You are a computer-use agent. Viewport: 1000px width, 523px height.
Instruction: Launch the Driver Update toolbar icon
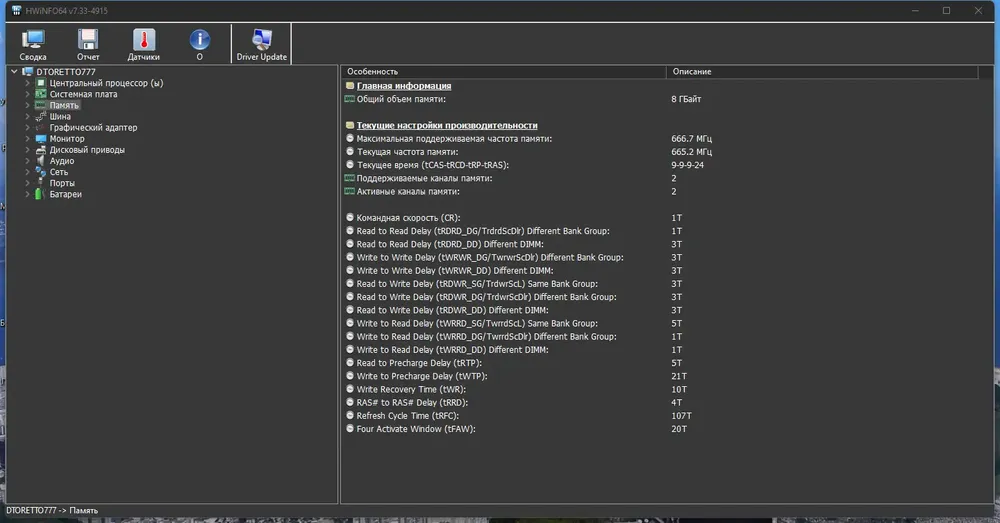(261, 40)
